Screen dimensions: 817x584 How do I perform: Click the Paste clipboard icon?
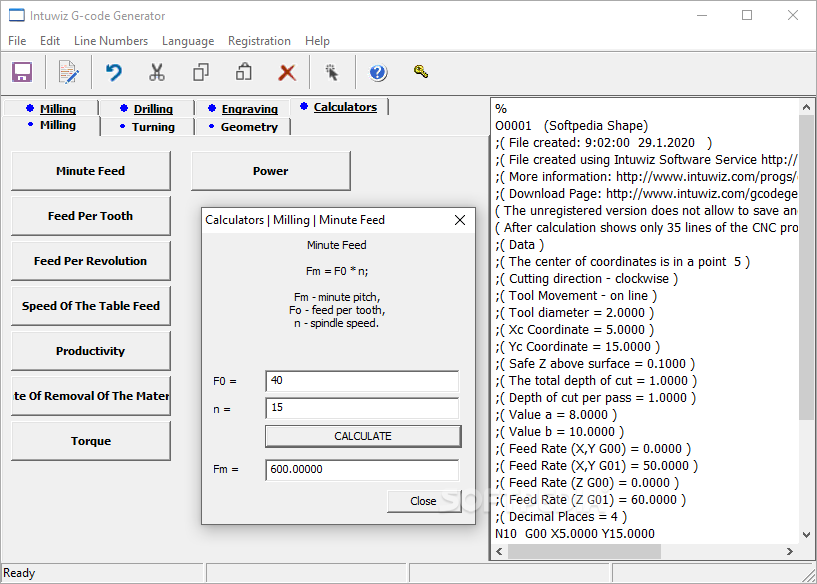click(244, 72)
